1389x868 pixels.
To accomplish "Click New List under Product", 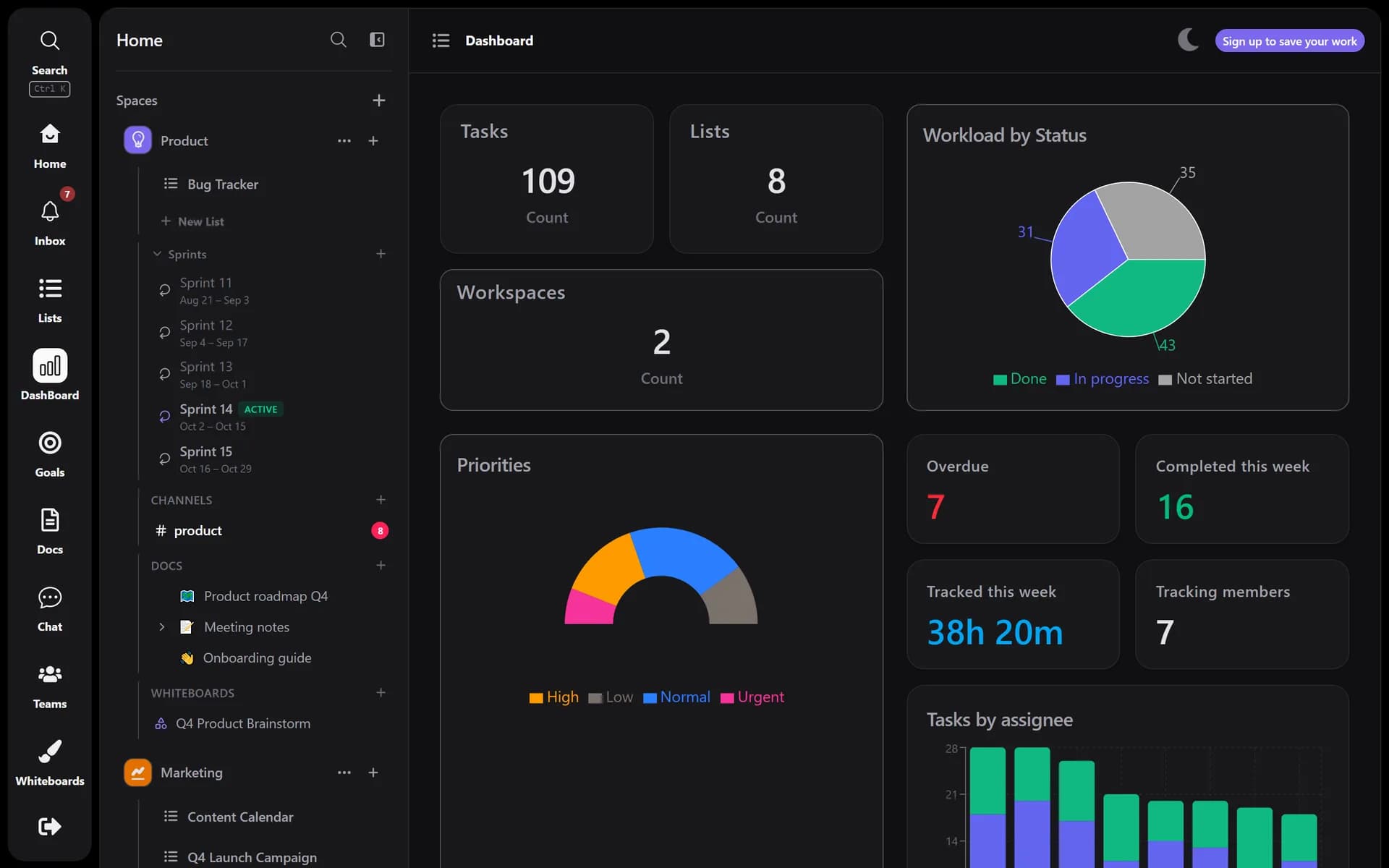I will point(192,221).
